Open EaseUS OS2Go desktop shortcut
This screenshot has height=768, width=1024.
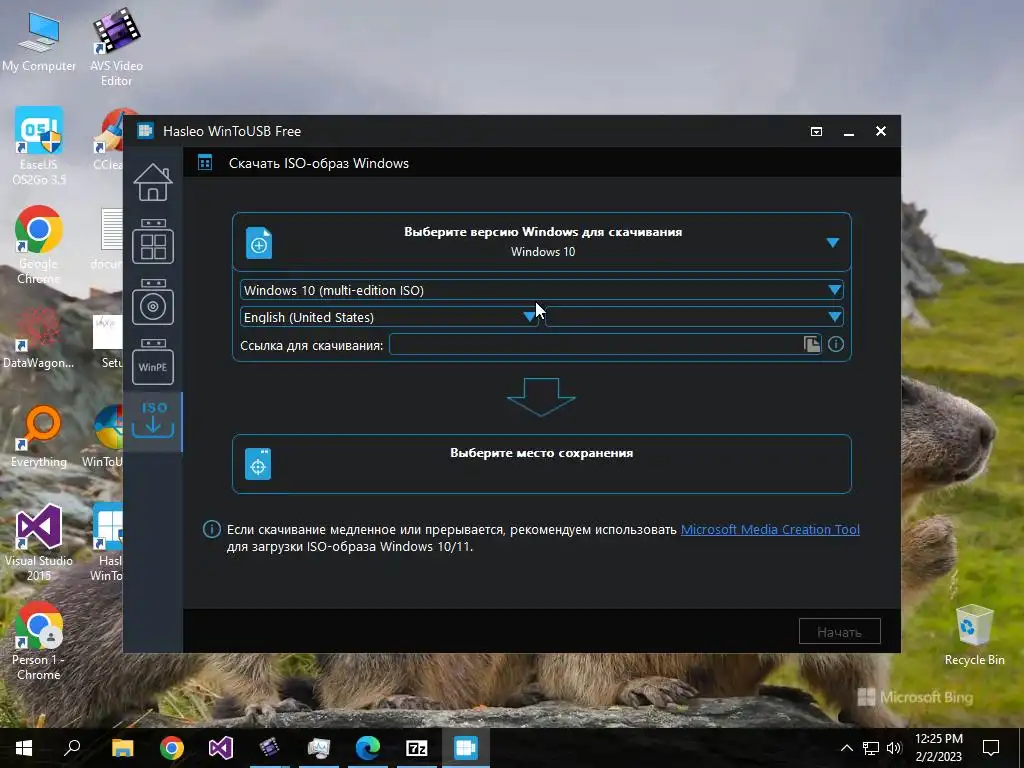click(x=39, y=146)
